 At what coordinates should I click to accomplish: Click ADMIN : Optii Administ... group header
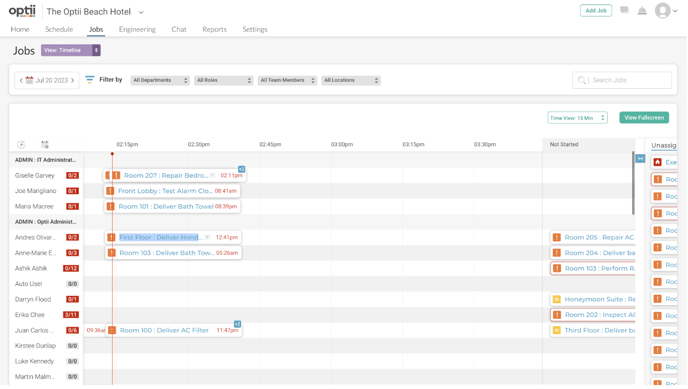[46, 222]
